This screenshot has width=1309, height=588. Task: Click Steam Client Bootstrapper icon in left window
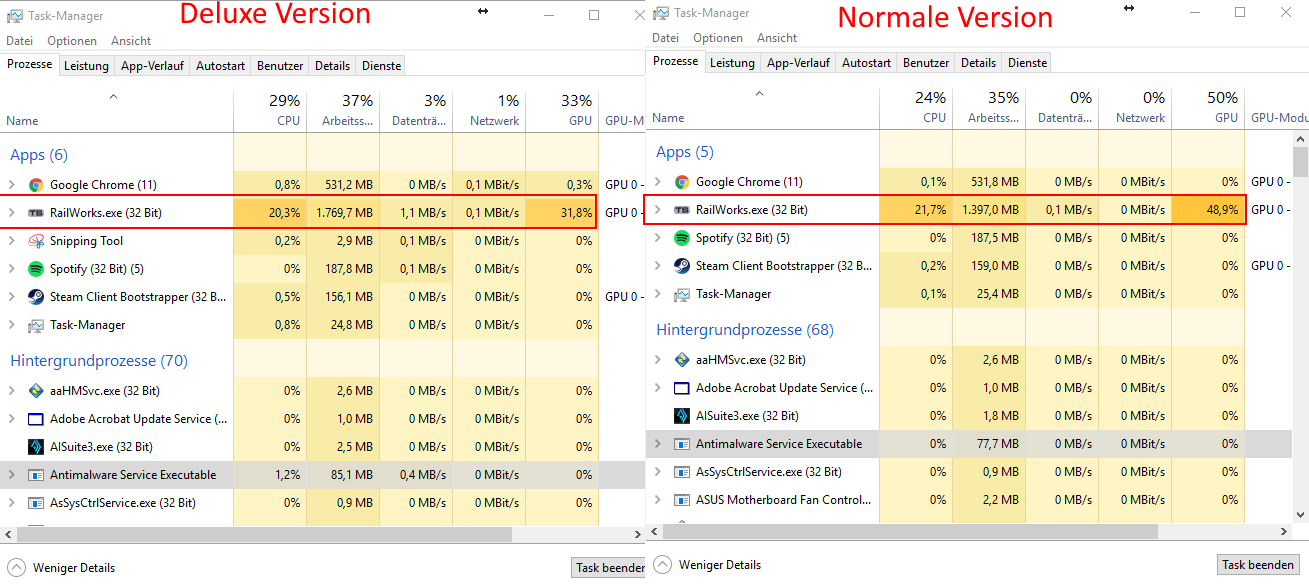(x=36, y=297)
